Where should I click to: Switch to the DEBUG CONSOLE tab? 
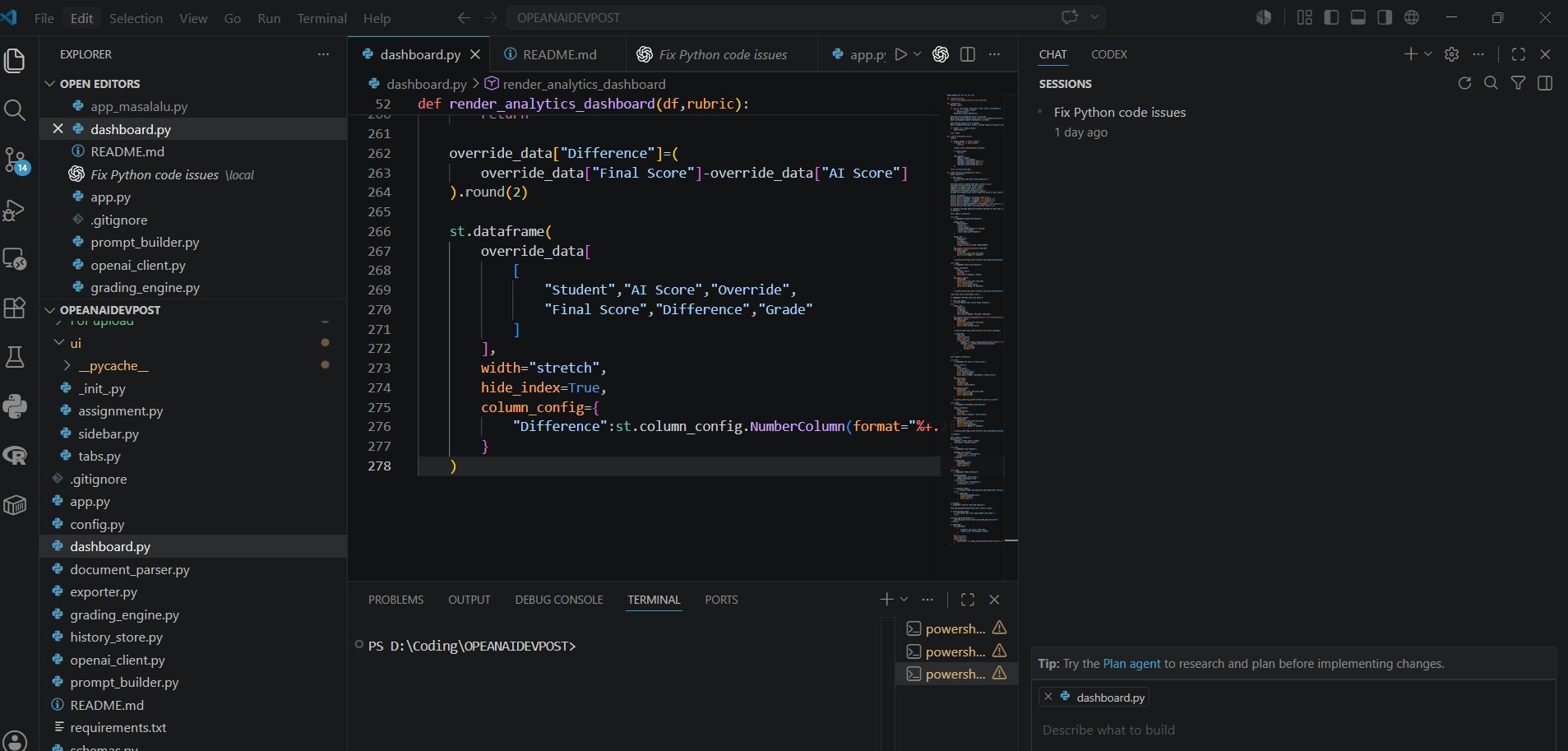point(559,600)
